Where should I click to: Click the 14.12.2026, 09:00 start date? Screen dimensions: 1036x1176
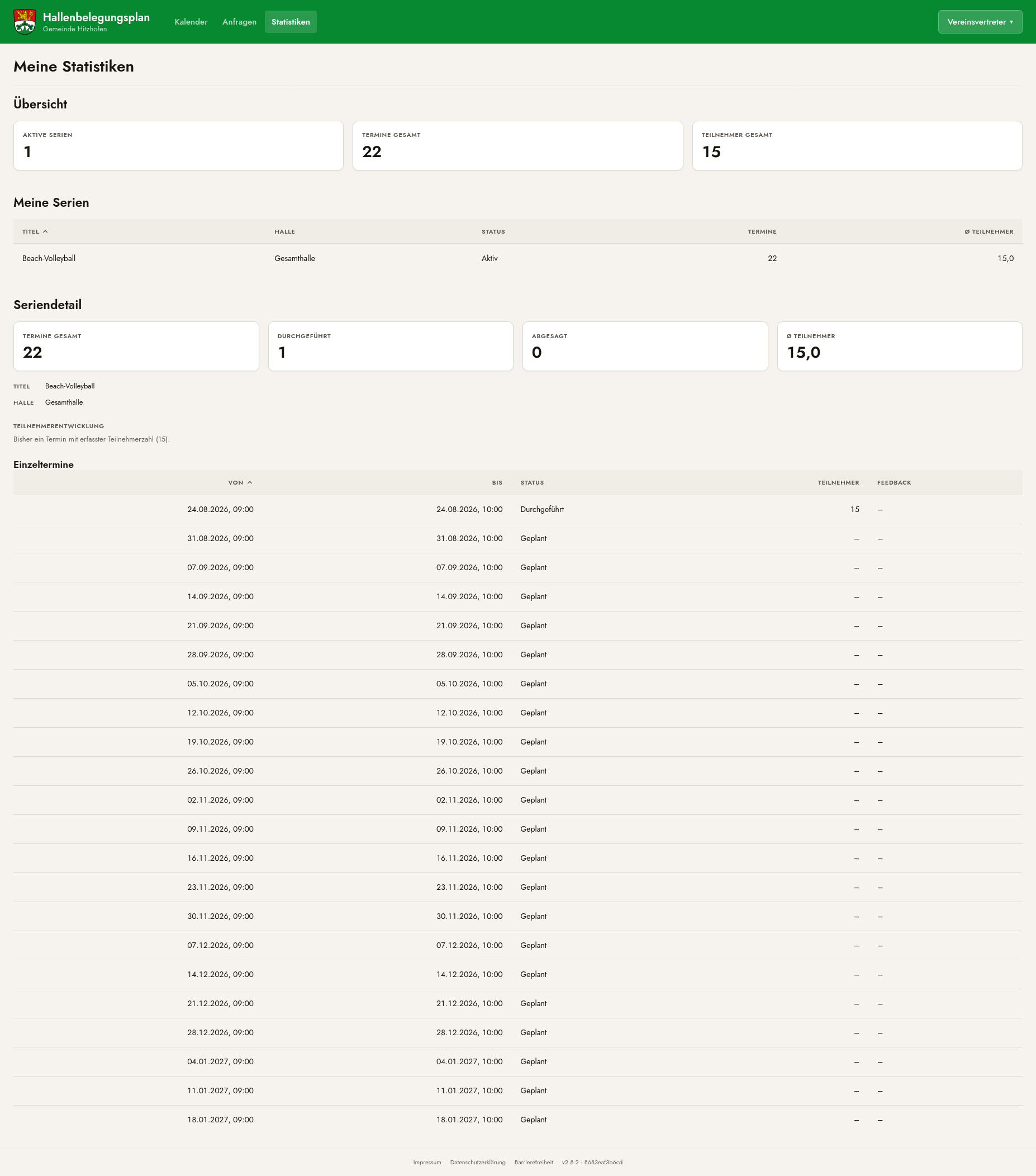(x=220, y=975)
